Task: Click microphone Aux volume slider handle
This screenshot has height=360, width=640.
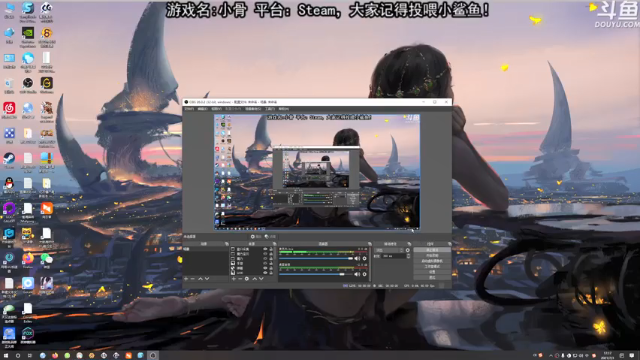Action: 351,258
